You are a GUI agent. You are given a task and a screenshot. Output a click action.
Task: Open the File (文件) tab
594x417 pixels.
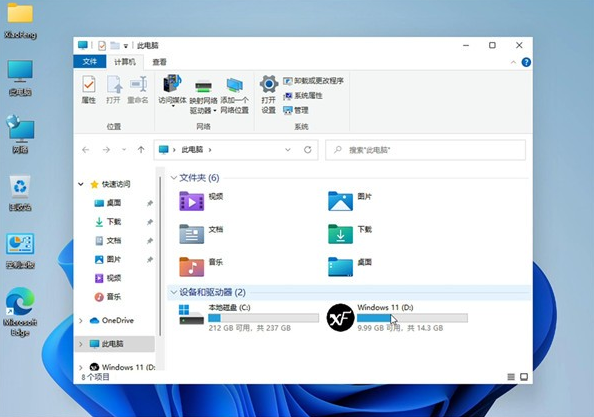click(x=90, y=62)
